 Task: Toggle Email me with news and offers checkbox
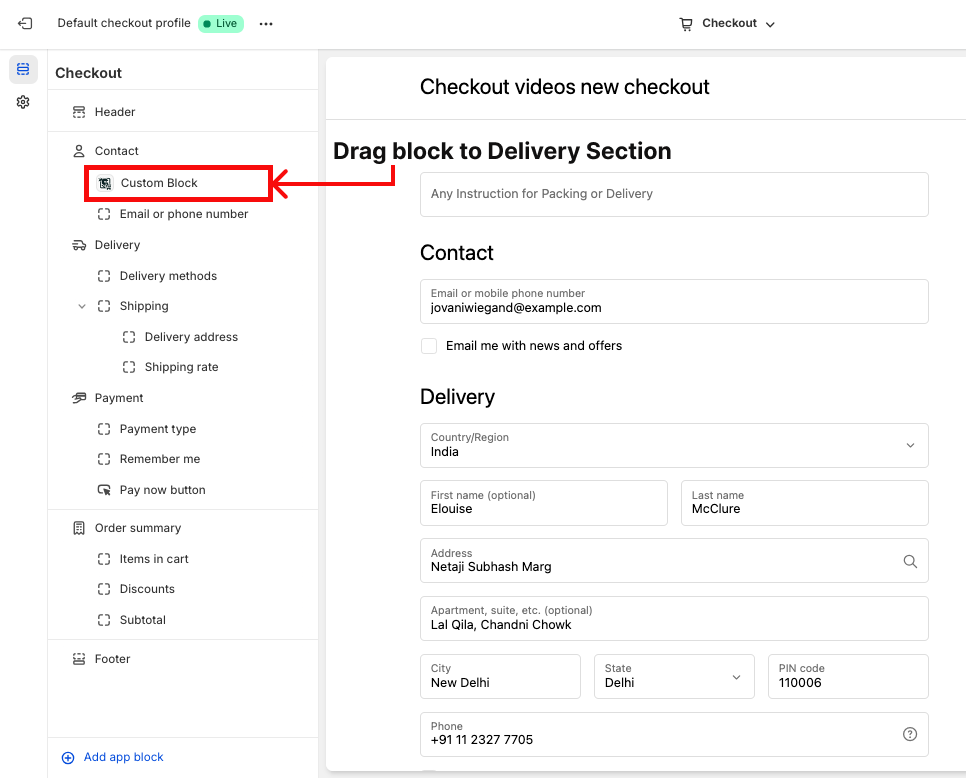click(x=429, y=346)
